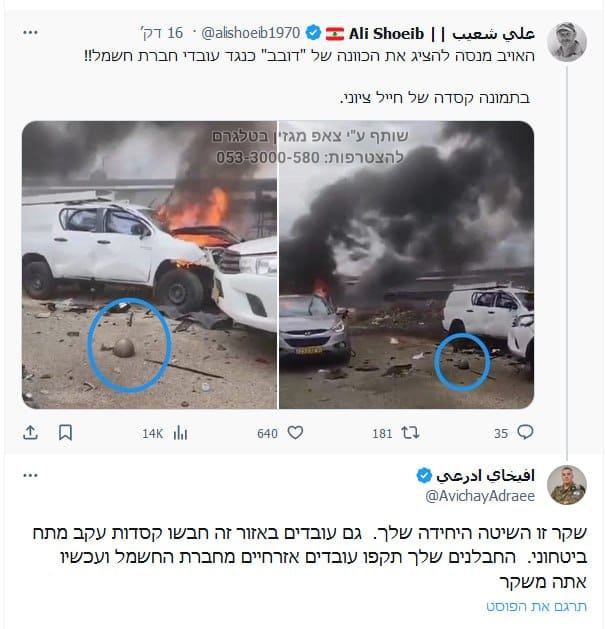The image size is (605, 629).
Task: Bookmark the Ali Shoeib tweet
Action: [65, 432]
